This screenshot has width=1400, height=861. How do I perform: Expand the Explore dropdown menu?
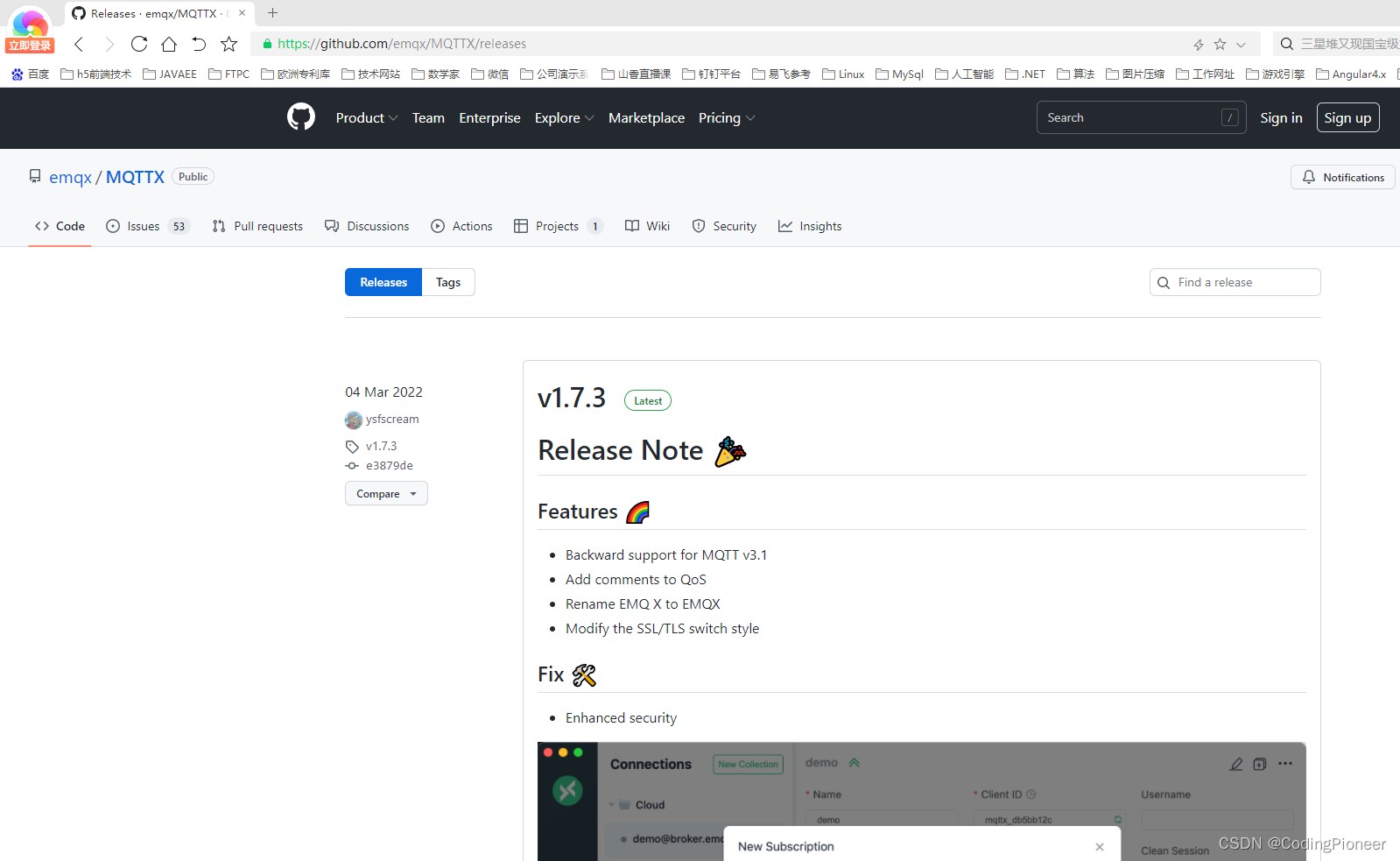565,118
